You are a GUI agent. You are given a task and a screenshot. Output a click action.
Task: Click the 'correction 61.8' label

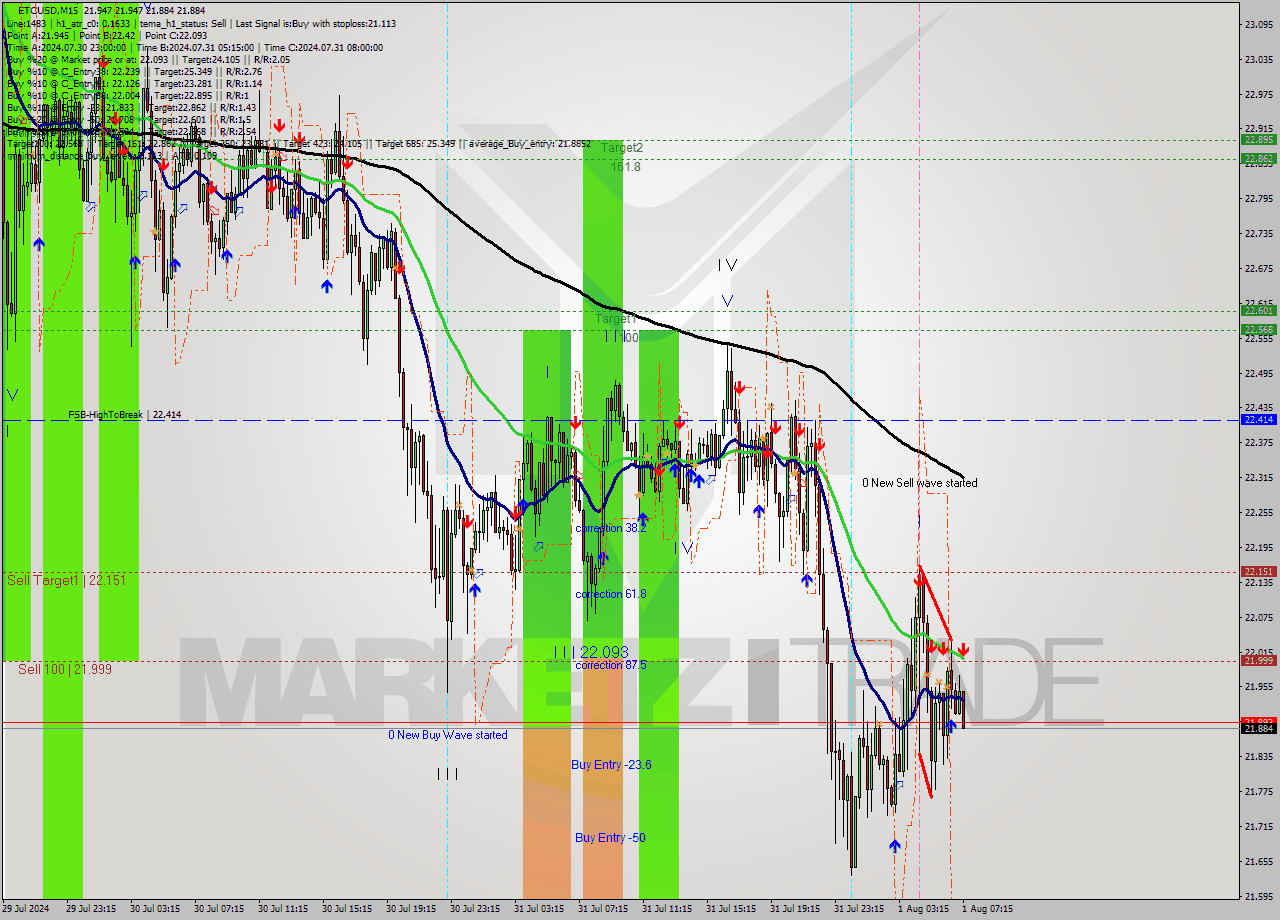pyautogui.click(x=610, y=594)
